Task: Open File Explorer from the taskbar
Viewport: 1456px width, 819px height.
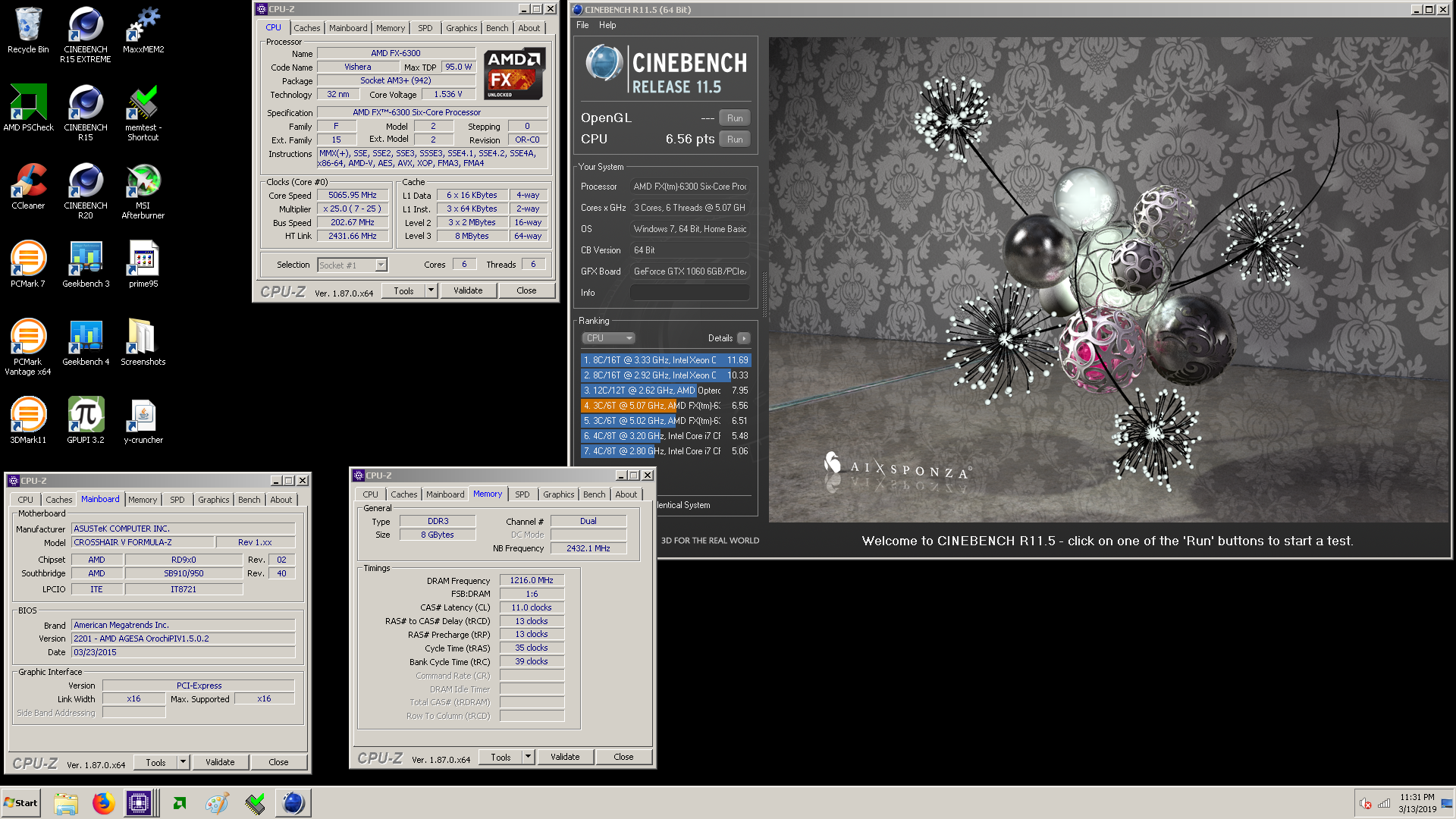Action: 66,803
